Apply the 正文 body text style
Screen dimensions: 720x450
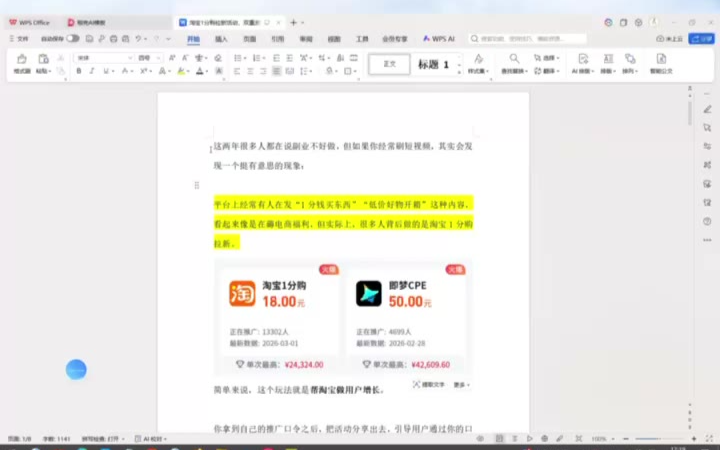click(x=390, y=64)
